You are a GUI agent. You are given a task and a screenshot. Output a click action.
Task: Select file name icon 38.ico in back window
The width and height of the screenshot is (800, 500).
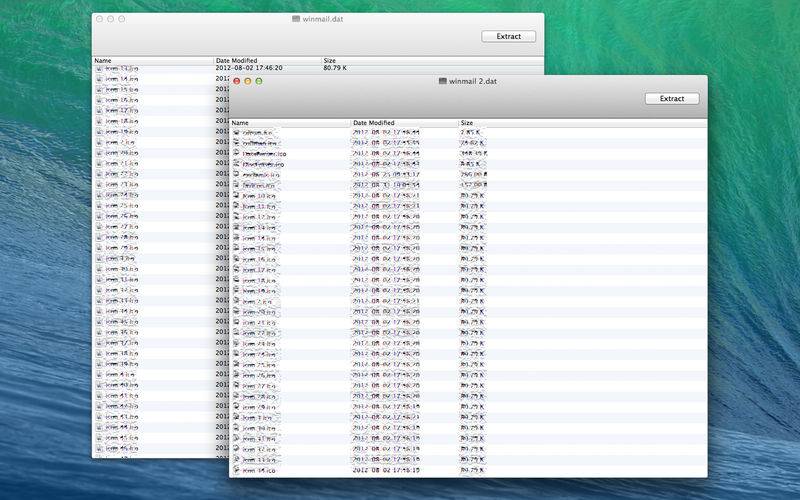[121, 353]
